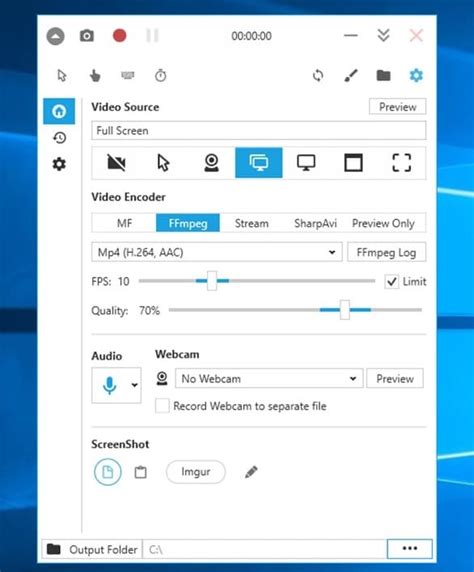Click the double chevron down icon
Viewport: 474px width, 572px height.
383,35
